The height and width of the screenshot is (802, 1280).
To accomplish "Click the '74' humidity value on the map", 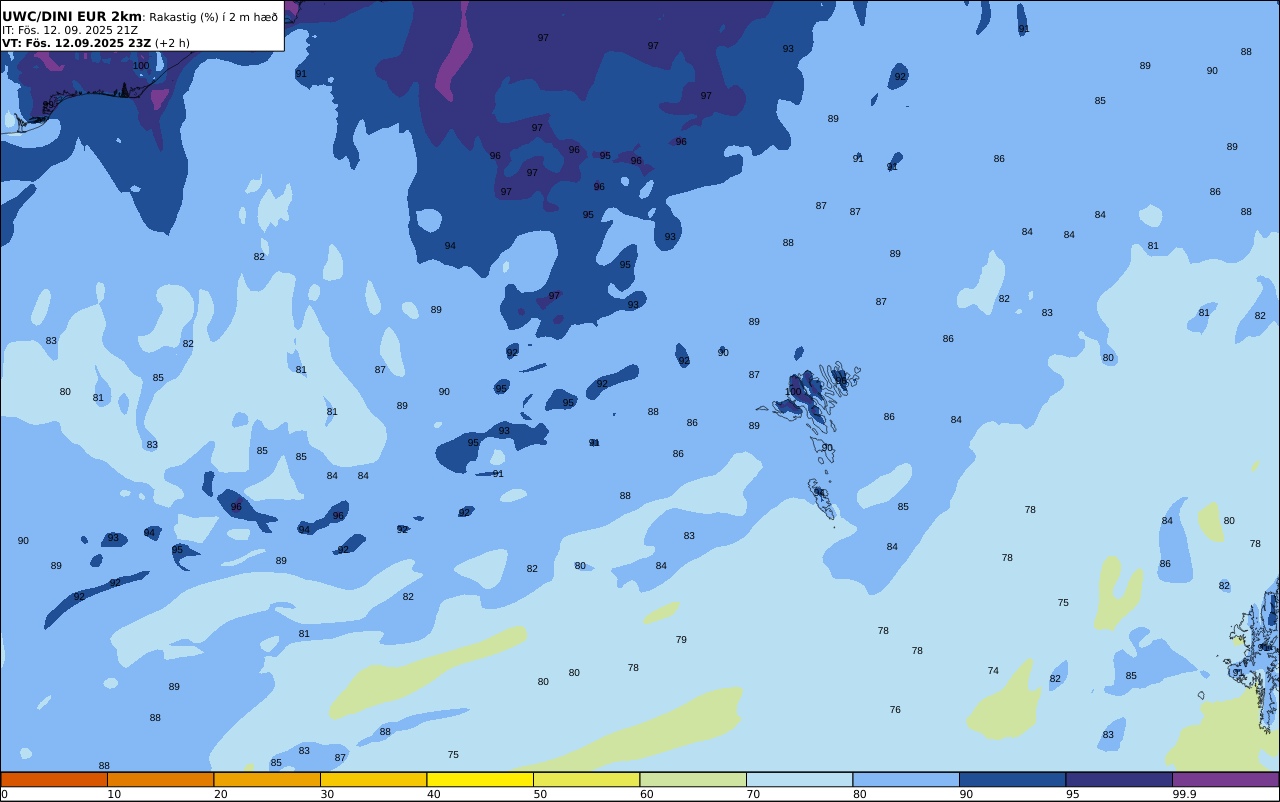I will pos(993,671).
